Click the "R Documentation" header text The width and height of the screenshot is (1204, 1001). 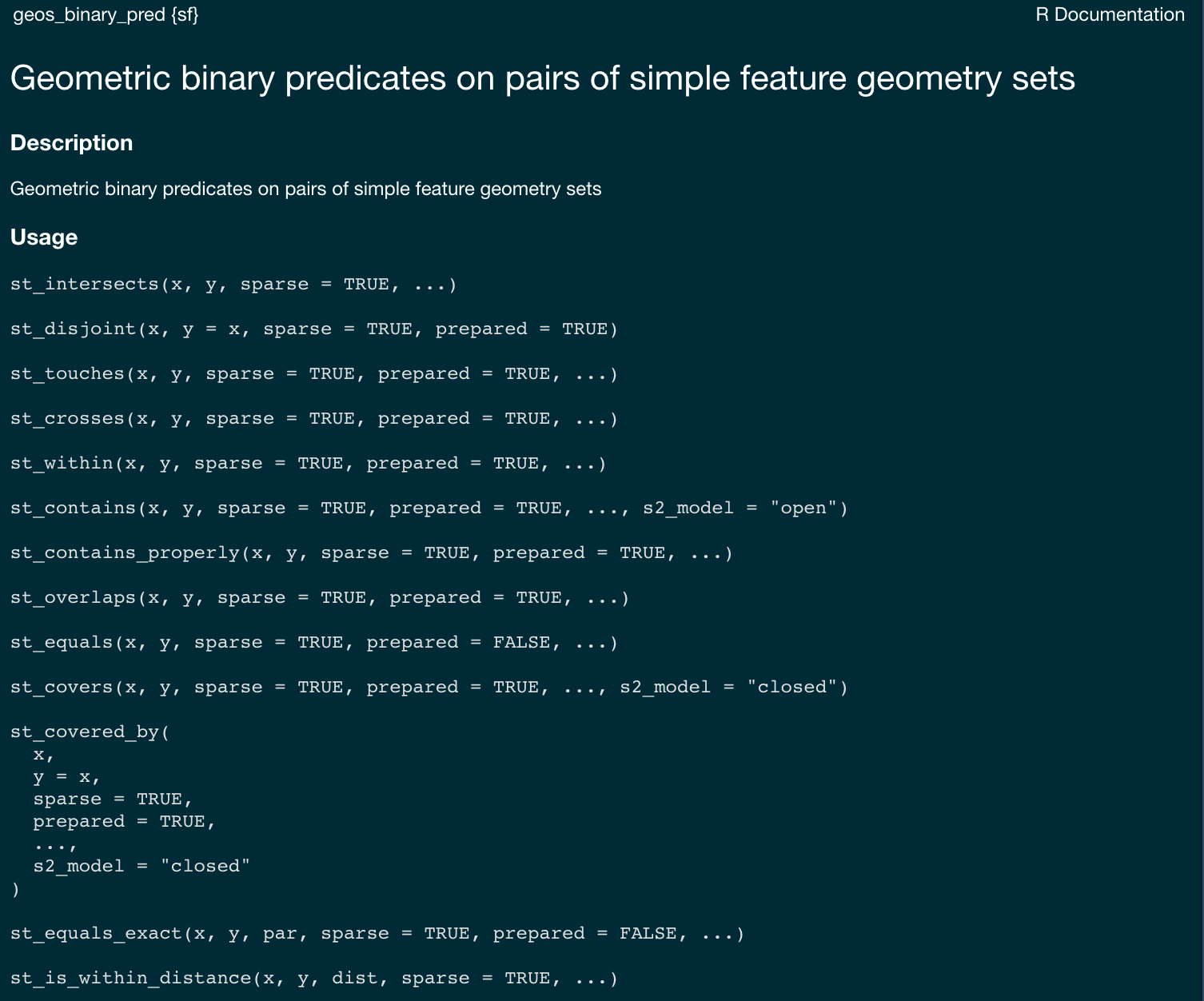1110,15
